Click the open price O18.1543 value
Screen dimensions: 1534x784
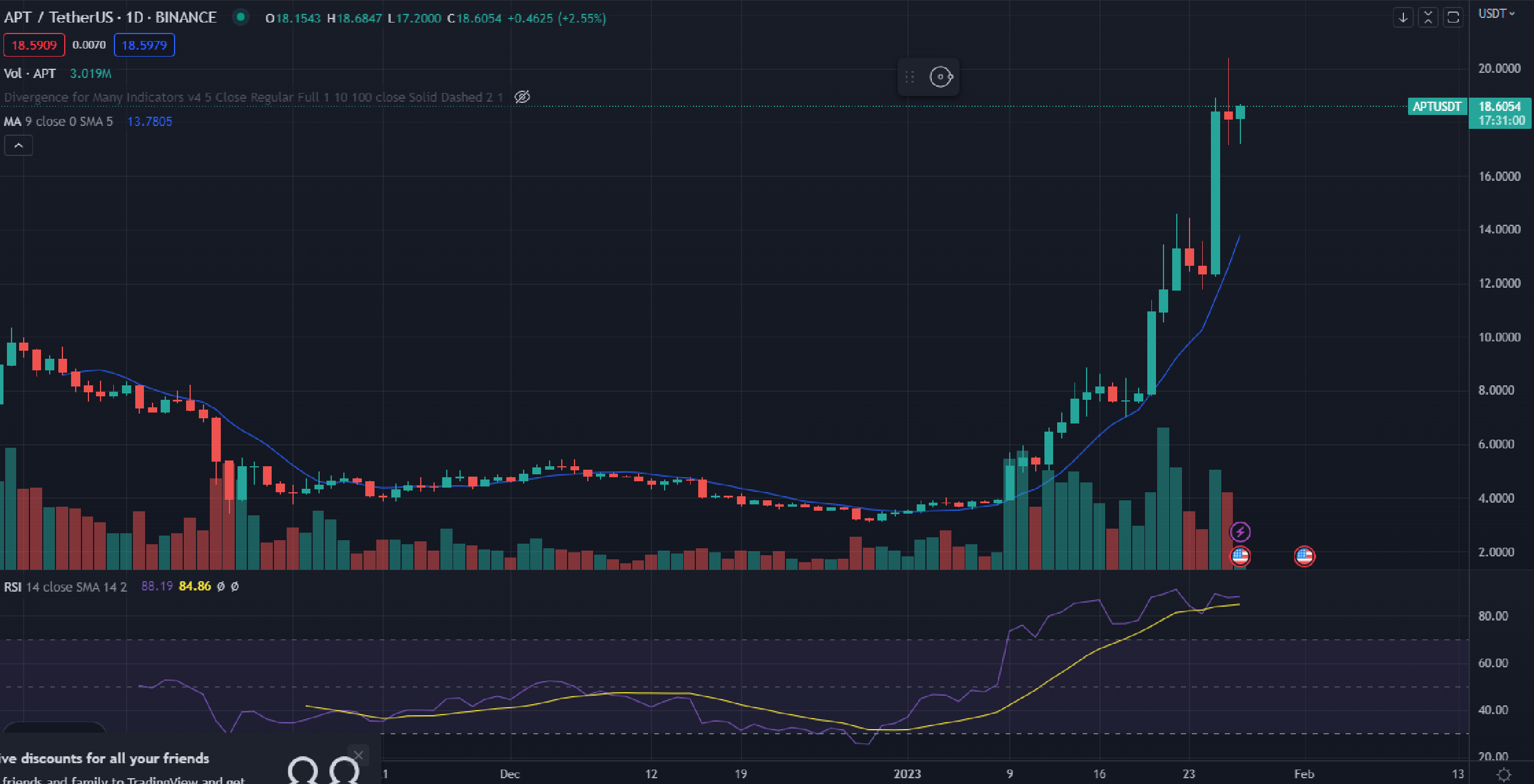click(293, 18)
